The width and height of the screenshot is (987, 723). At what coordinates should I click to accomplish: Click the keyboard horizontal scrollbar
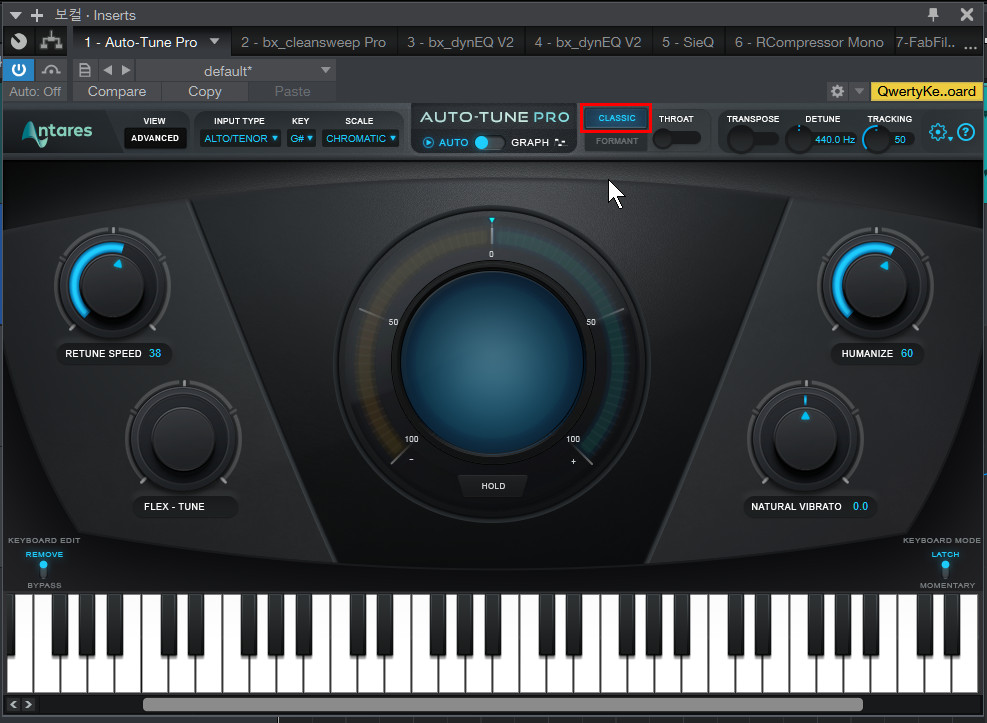point(502,704)
